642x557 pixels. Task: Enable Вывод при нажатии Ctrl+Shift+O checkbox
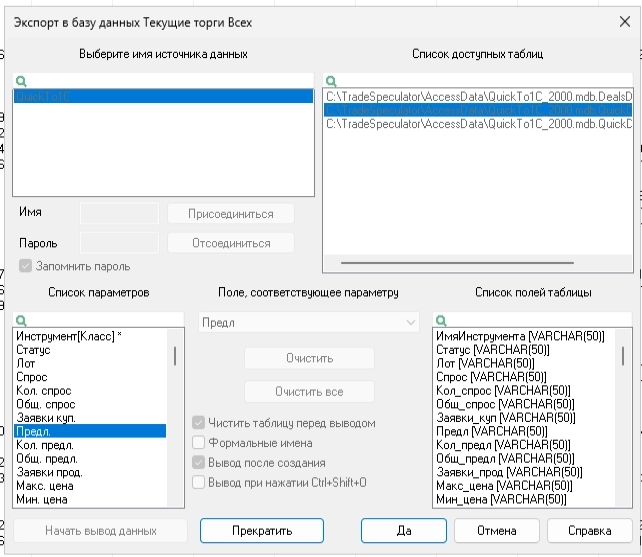[199, 482]
